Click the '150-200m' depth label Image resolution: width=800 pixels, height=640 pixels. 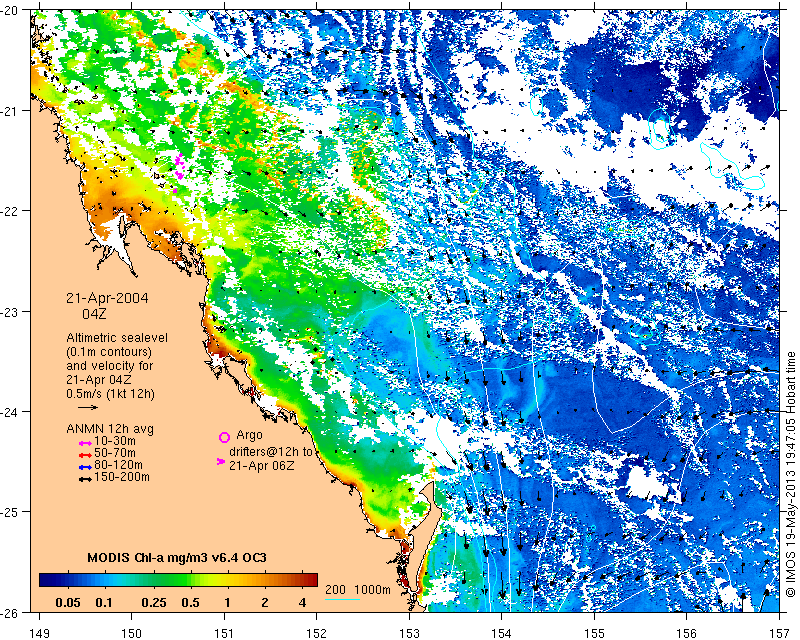(122, 477)
